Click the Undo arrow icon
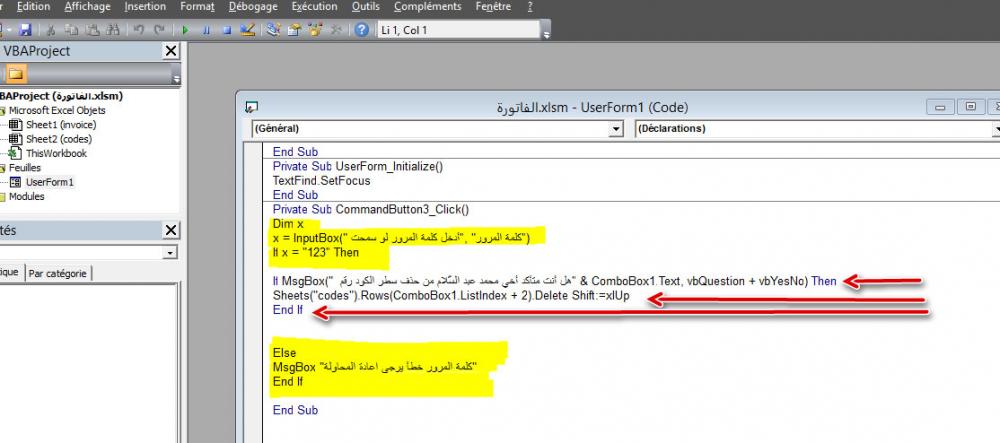The height and width of the screenshot is (443, 1000). point(139,30)
